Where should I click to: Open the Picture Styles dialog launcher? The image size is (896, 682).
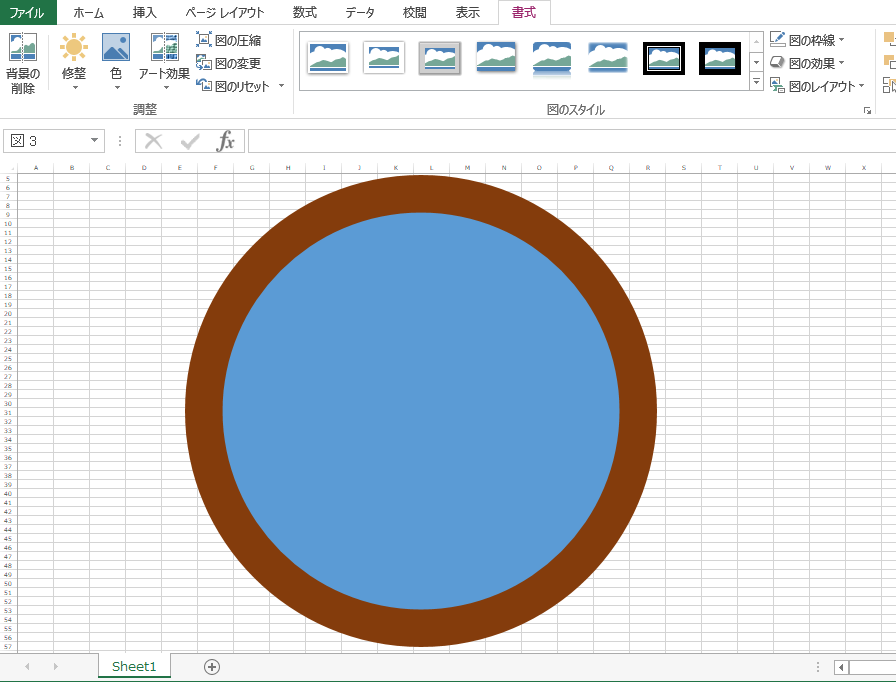pos(867,110)
